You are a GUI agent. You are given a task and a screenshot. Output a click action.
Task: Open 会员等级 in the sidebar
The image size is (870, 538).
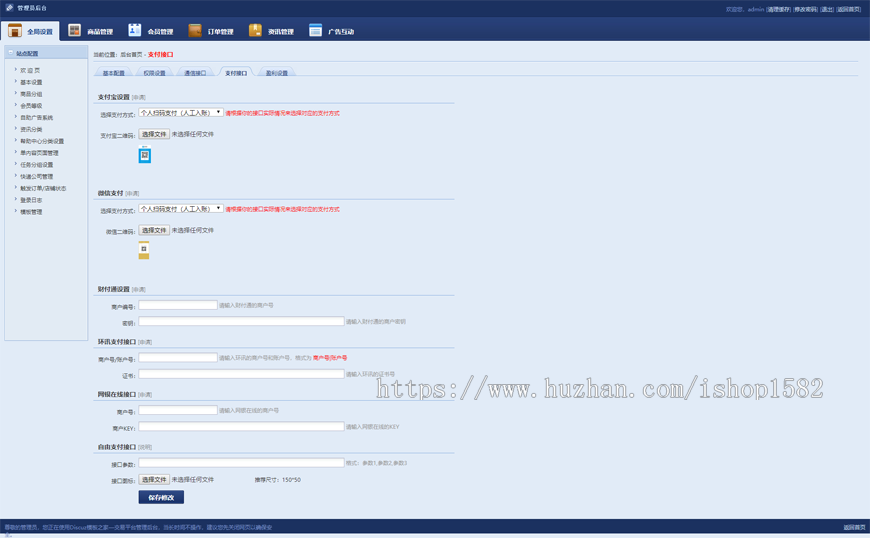tap(31, 105)
